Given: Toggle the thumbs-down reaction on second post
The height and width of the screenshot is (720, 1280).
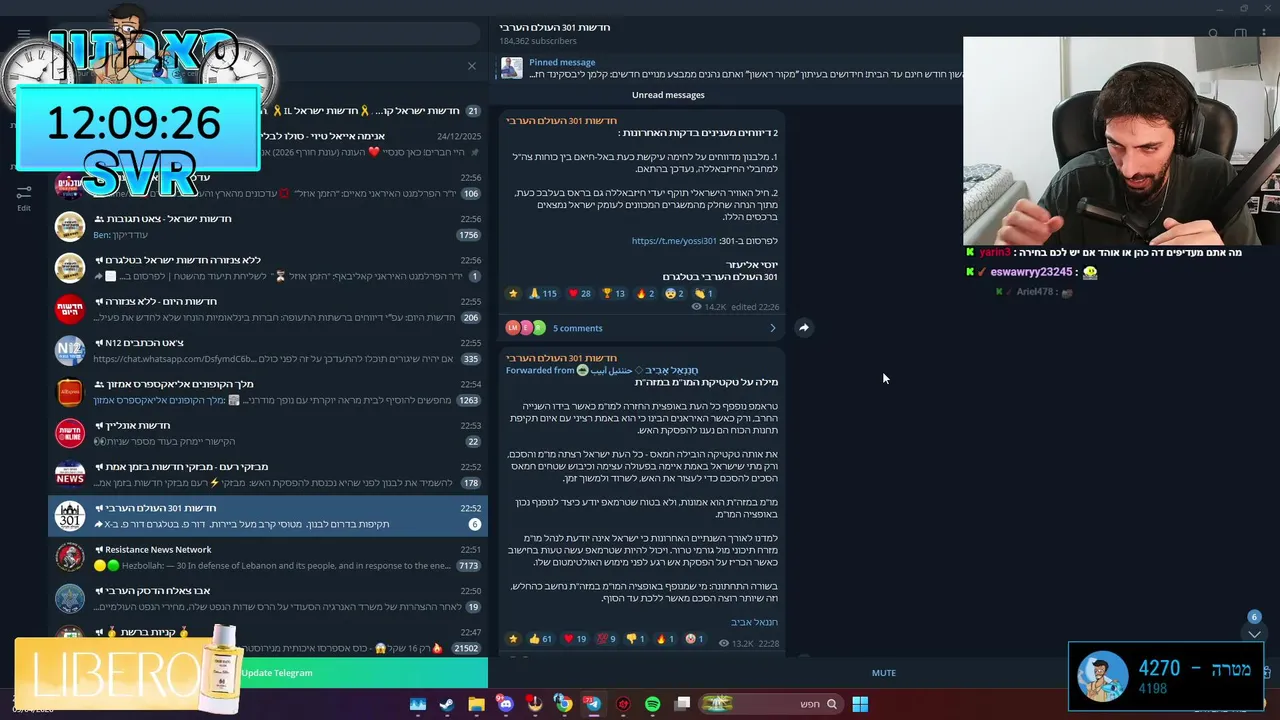Looking at the screenshot, I should click(x=635, y=638).
